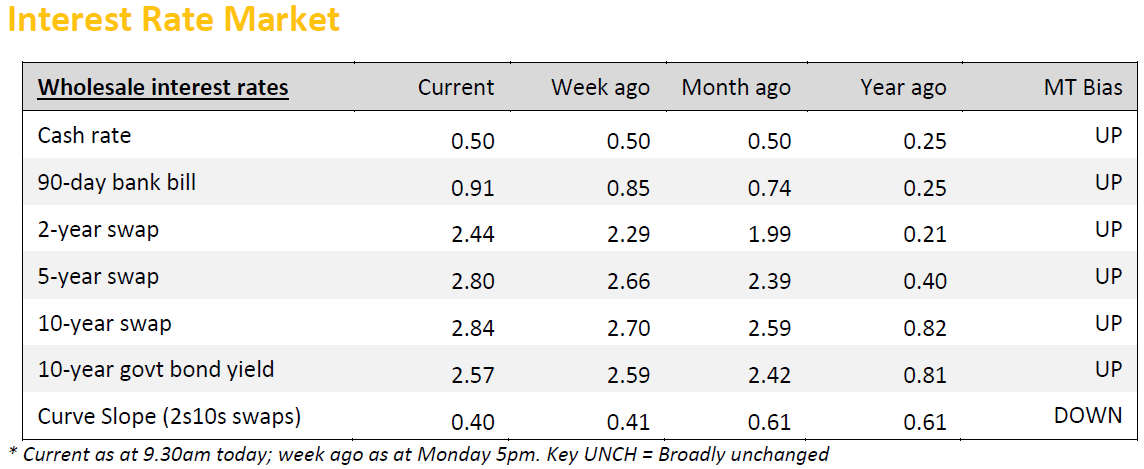Viewport: 1144px width, 469px height.
Task: Select month-ago 90-day bank bill value 0.74
Action: point(769,188)
